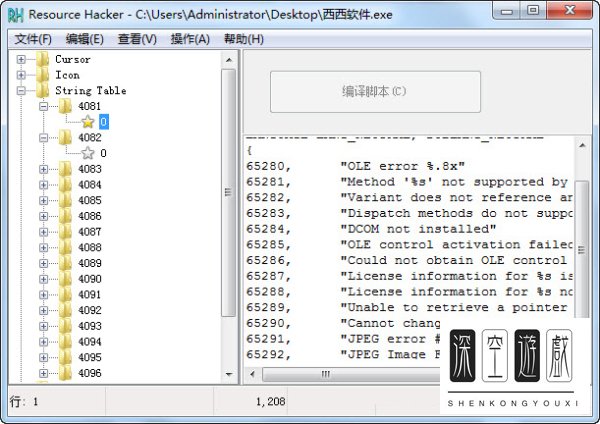Click the line starting with 65290
The width and height of the screenshot is (600, 424).
pyautogui.click(x=343, y=323)
